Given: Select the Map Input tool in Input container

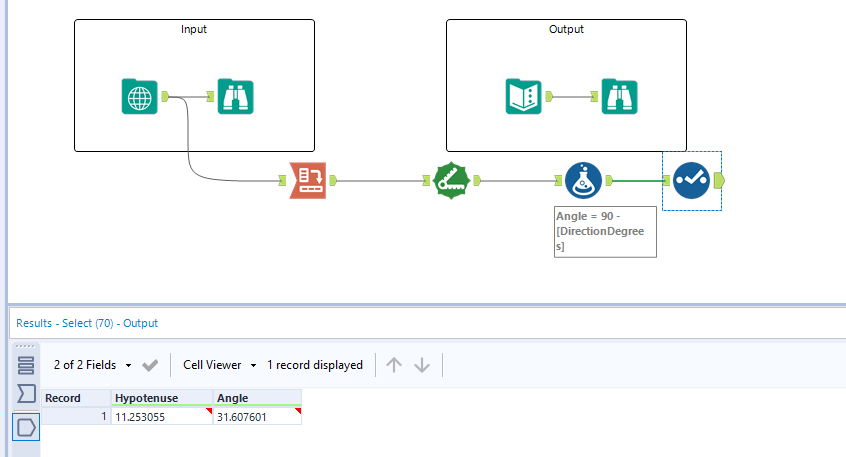Looking at the screenshot, I should (139, 97).
